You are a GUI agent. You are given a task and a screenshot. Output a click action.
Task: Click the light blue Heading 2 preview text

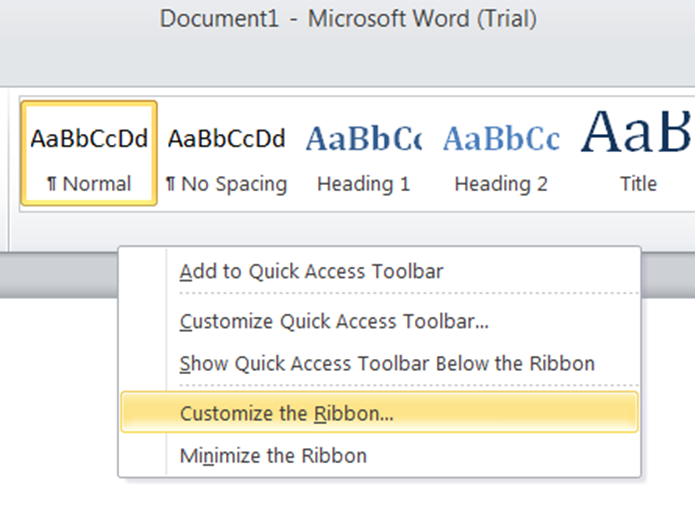(501, 139)
